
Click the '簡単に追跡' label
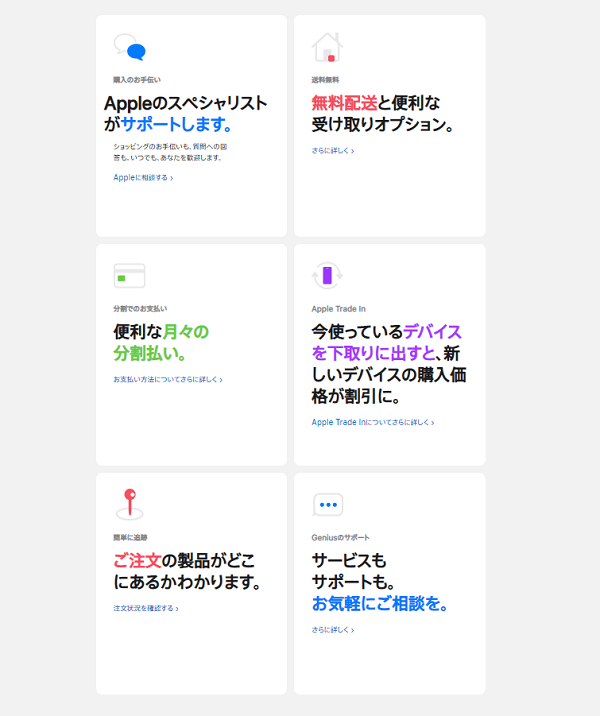130,537
